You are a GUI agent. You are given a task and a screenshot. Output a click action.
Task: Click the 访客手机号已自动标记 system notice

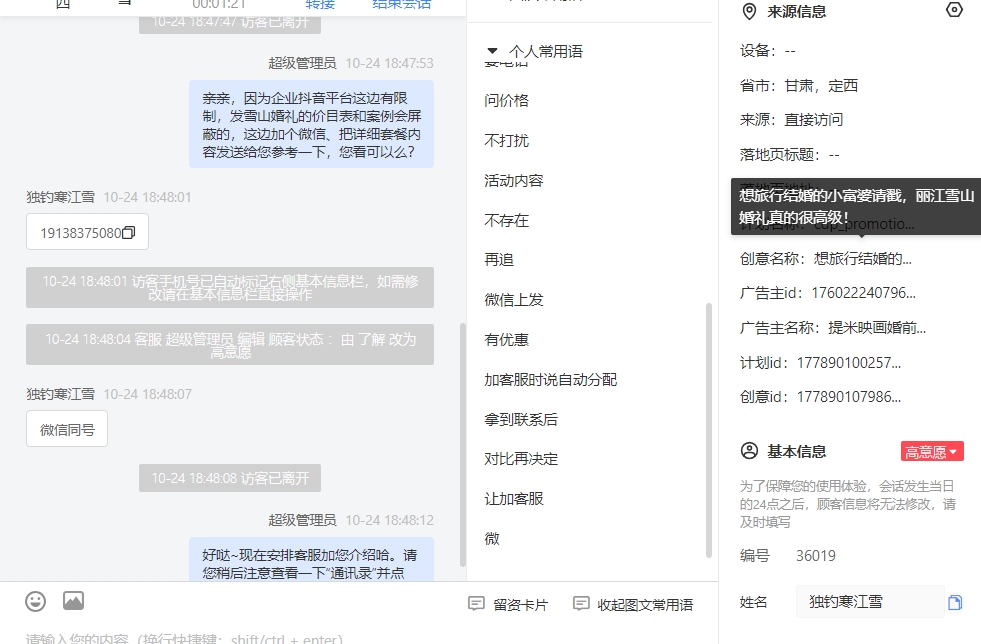(230, 288)
